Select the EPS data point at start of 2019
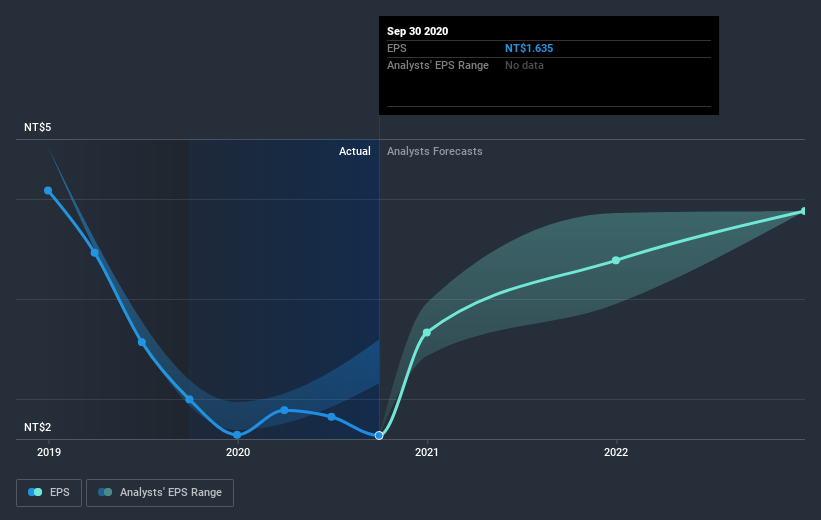 click(x=48, y=190)
